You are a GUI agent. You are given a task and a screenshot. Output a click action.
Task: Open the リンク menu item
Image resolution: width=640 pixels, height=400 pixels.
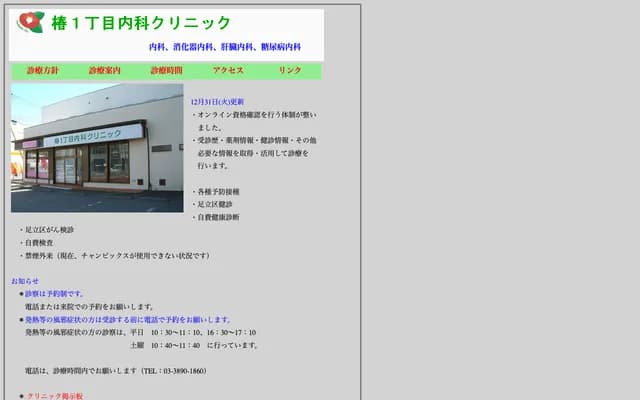(290, 70)
